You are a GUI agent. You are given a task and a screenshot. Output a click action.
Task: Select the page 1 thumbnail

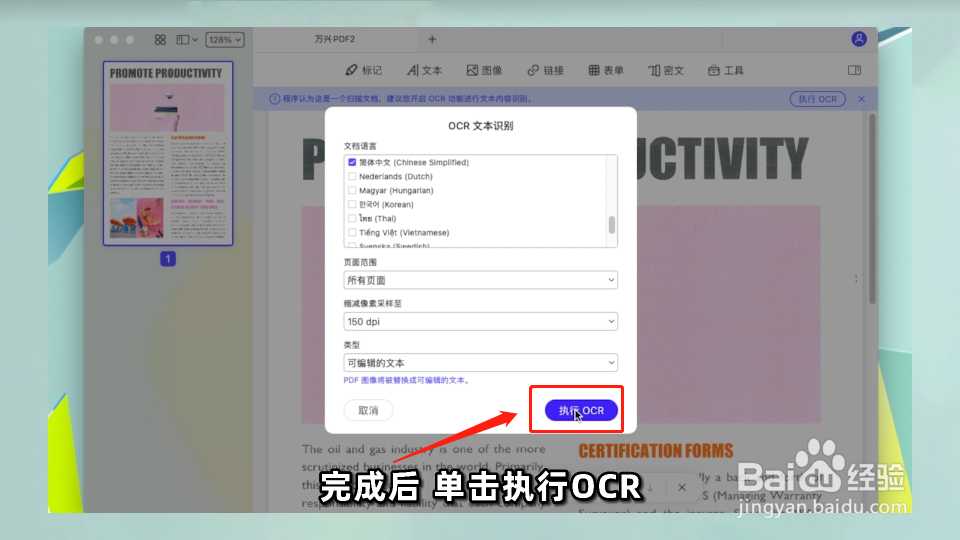pos(168,153)
